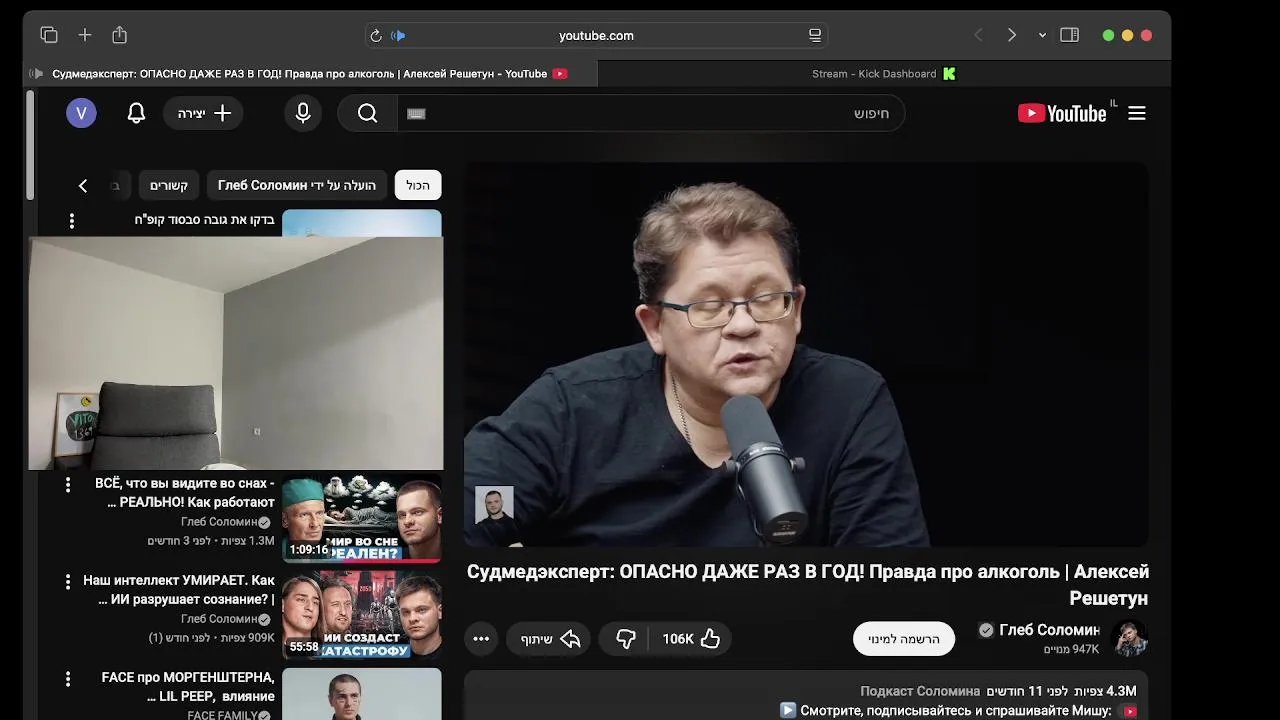Like the video showing 106K

pos(690,639)
